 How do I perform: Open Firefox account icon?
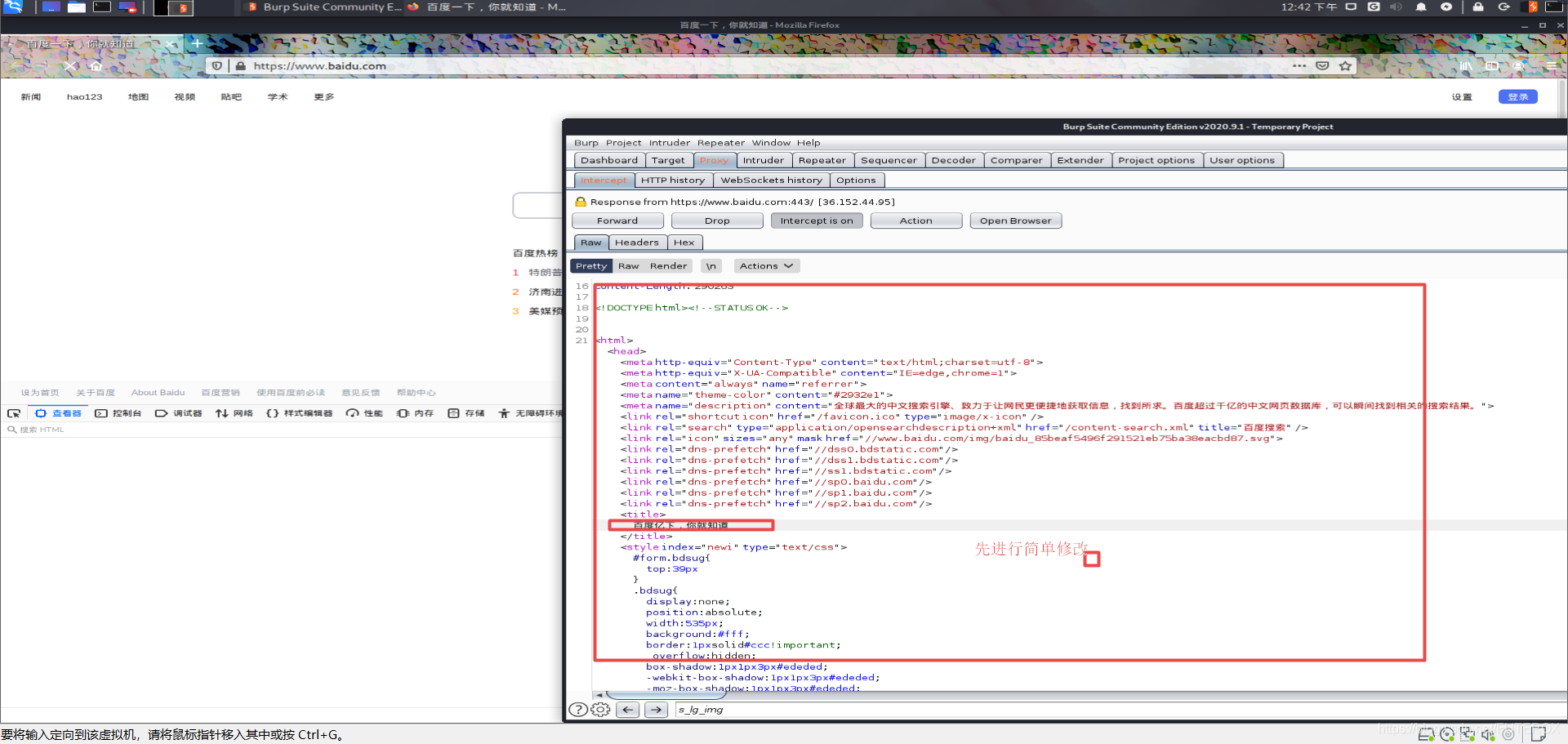(x=1518, y=66)
